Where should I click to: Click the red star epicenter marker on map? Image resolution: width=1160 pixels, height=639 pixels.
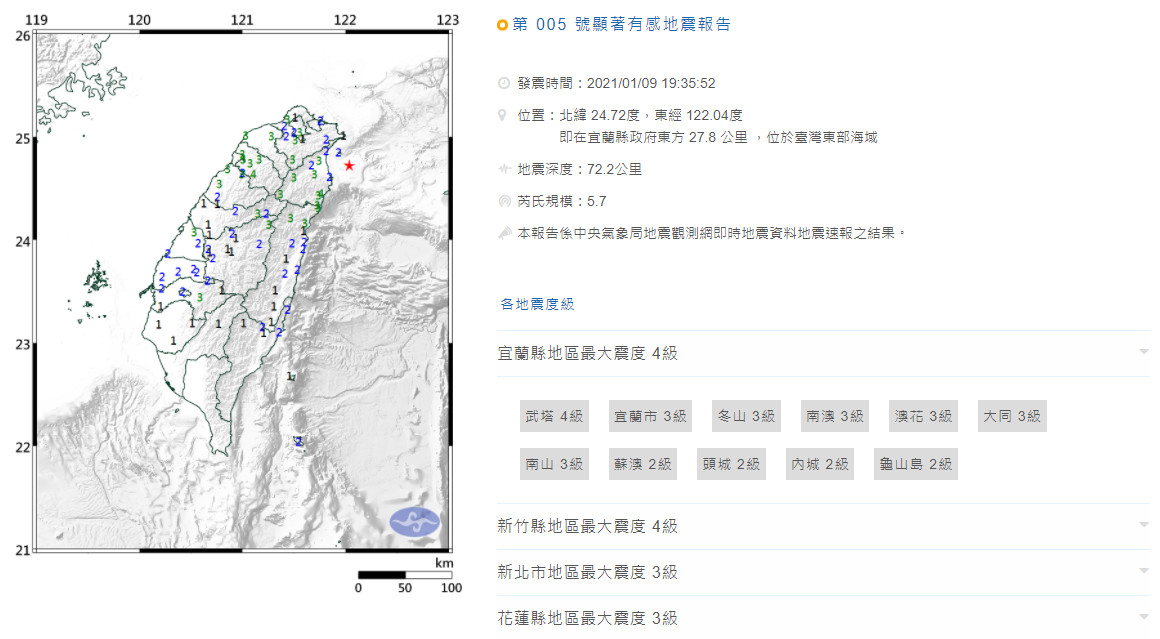[349, 166]
